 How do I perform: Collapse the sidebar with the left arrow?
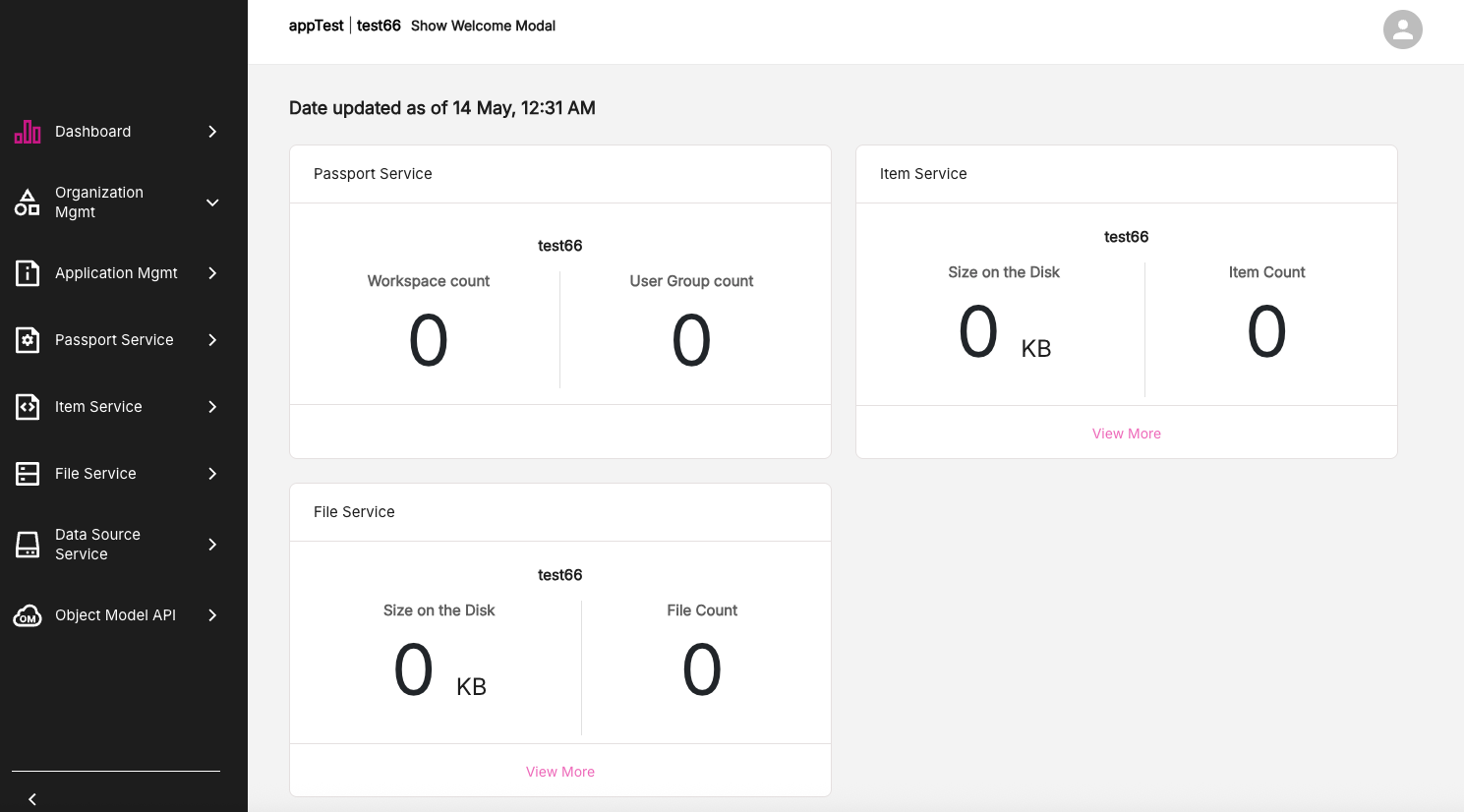point(32,799)
